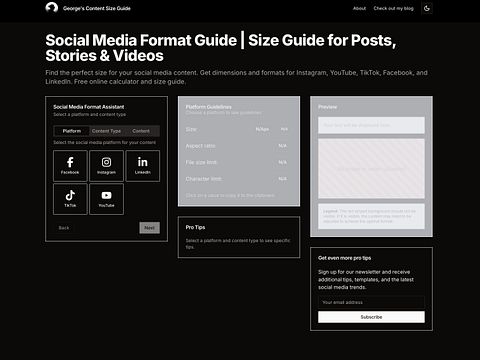Select the TikTok platform tile
The width and height of the screenshot is (480, 360).
coord(70,199)
